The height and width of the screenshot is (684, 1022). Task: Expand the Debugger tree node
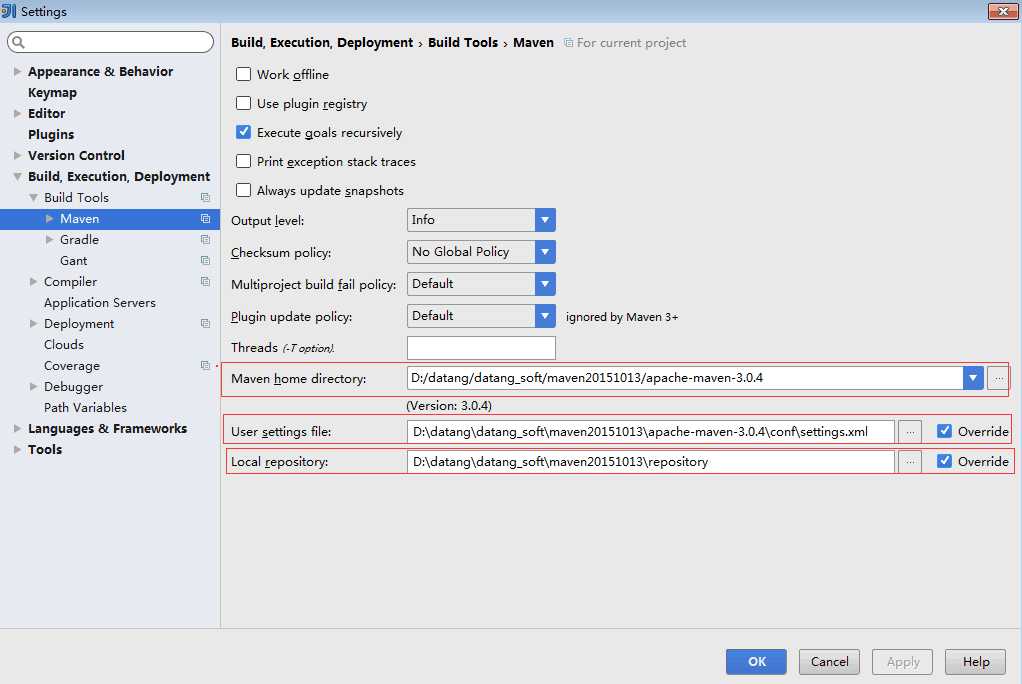pos(33,387)
